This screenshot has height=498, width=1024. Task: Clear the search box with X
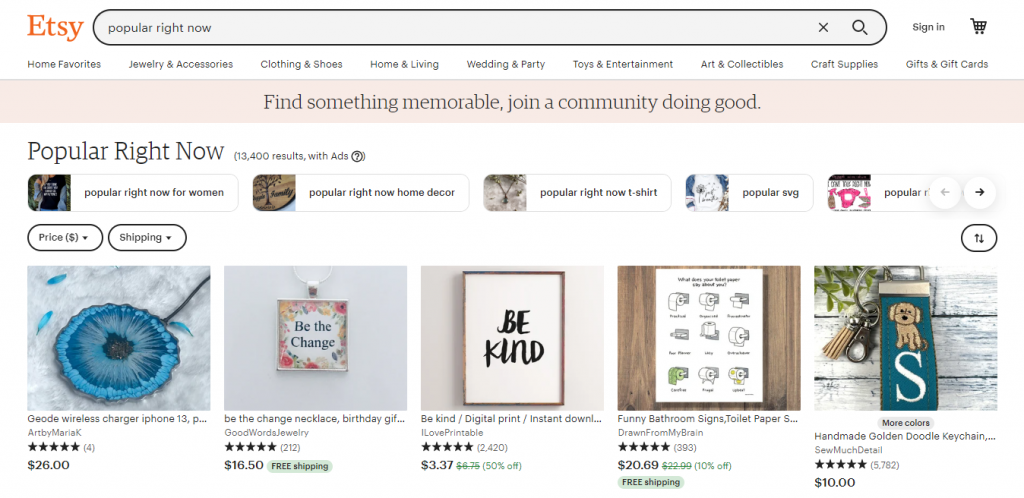coord(823,28)
